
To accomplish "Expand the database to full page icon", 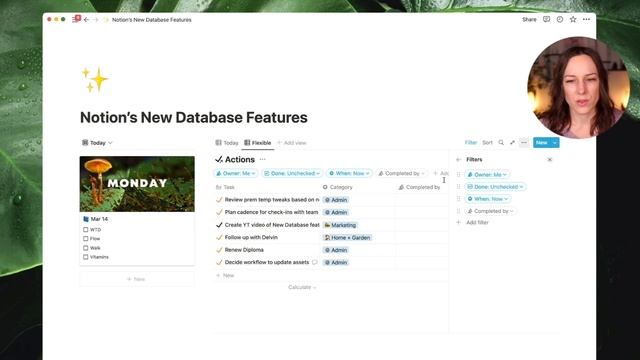I will pos(512,142).
